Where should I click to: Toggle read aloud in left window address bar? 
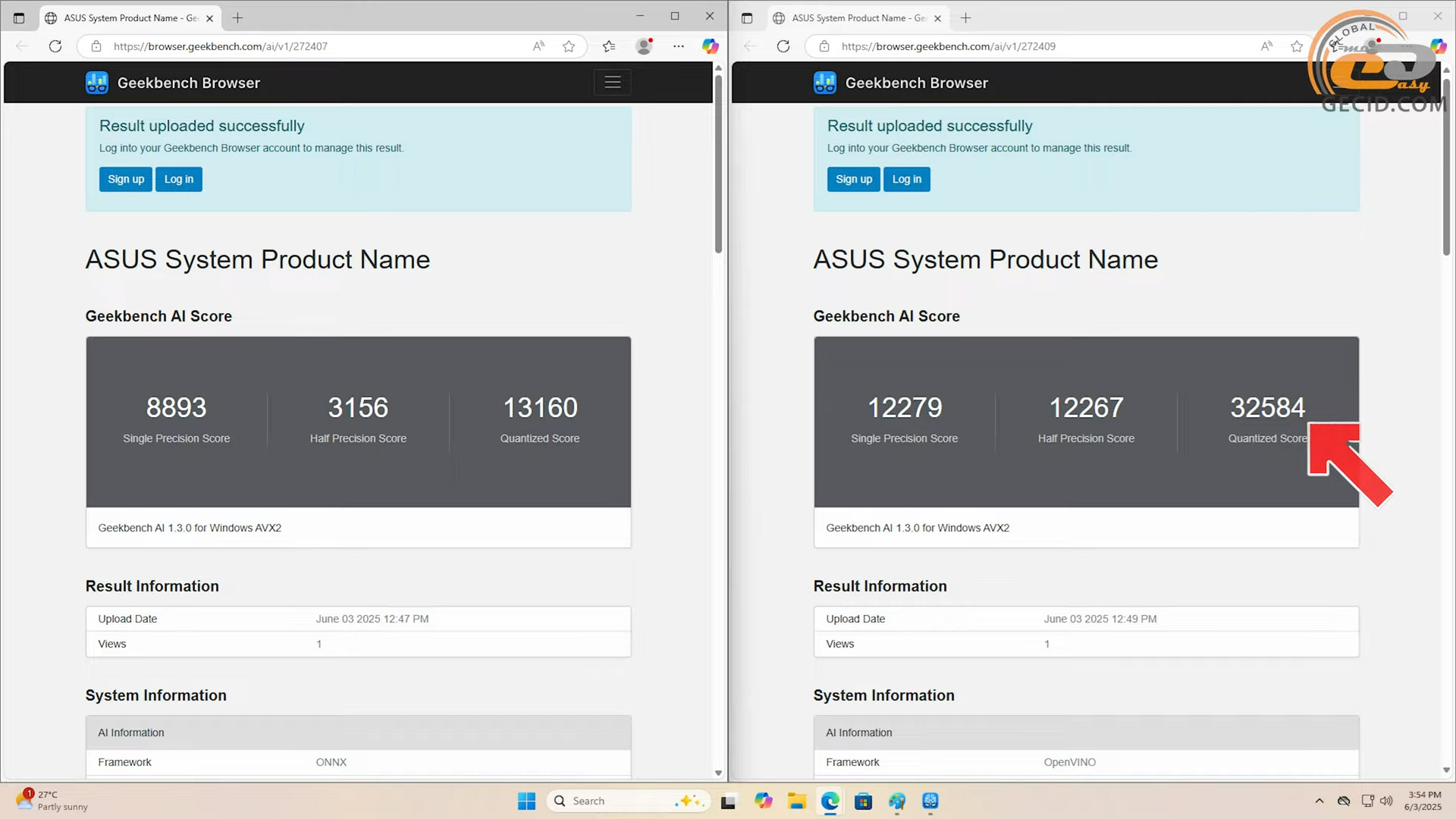[538, 46]
